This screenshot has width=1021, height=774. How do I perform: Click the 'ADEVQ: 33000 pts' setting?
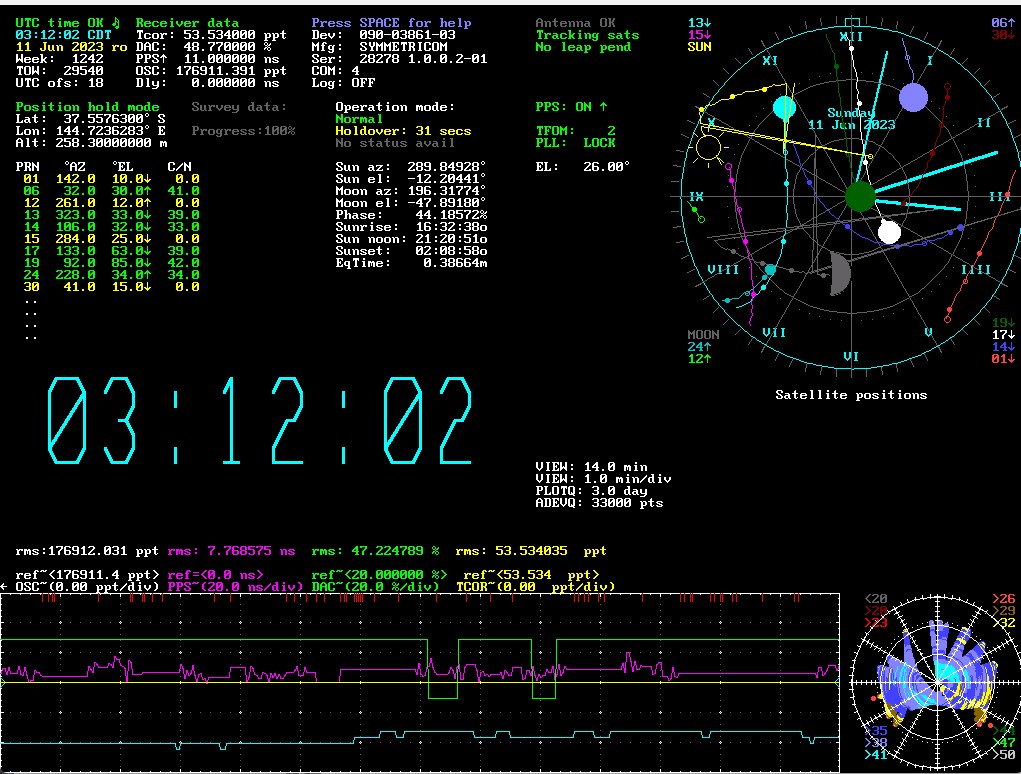599,503
